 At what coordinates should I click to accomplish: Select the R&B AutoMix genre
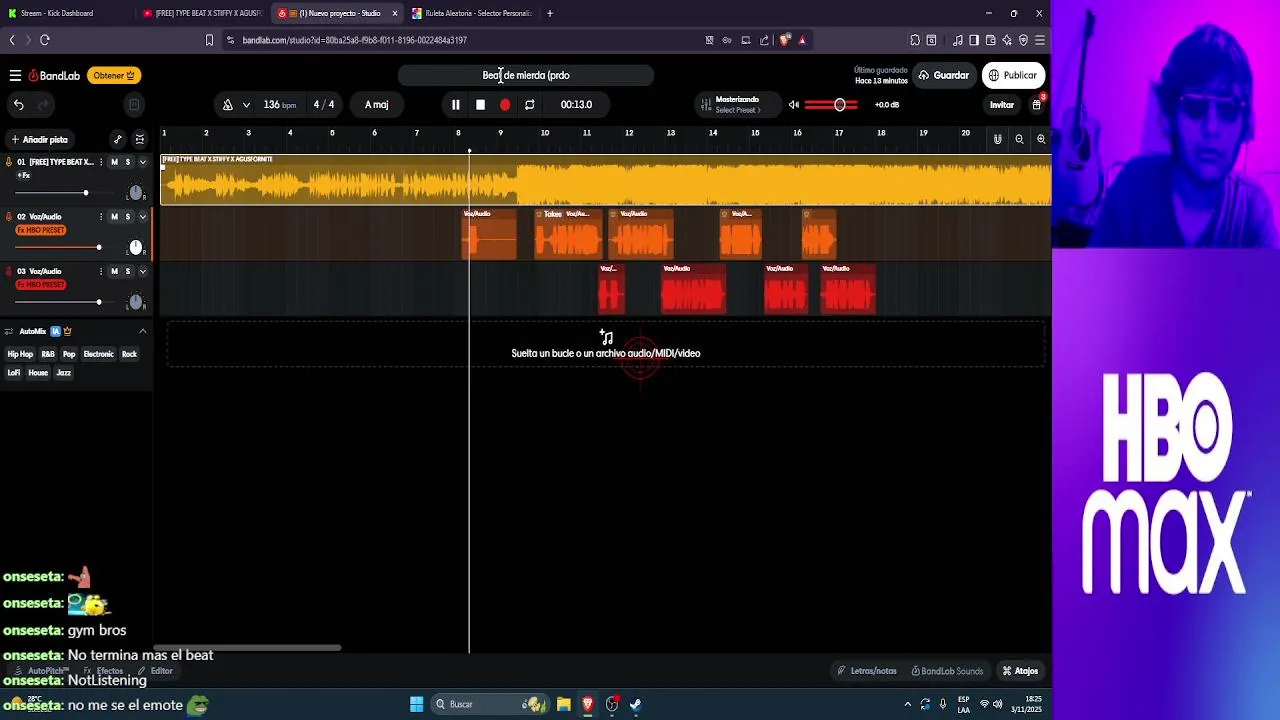(48, 354)
